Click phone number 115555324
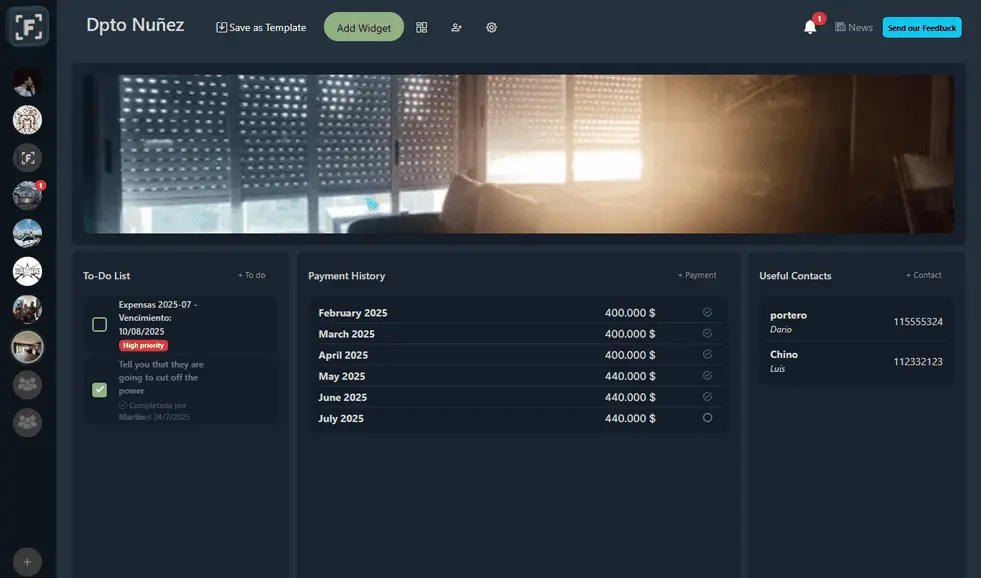The width and height of the screenshot is (981, 578). [x=918, y=322]
